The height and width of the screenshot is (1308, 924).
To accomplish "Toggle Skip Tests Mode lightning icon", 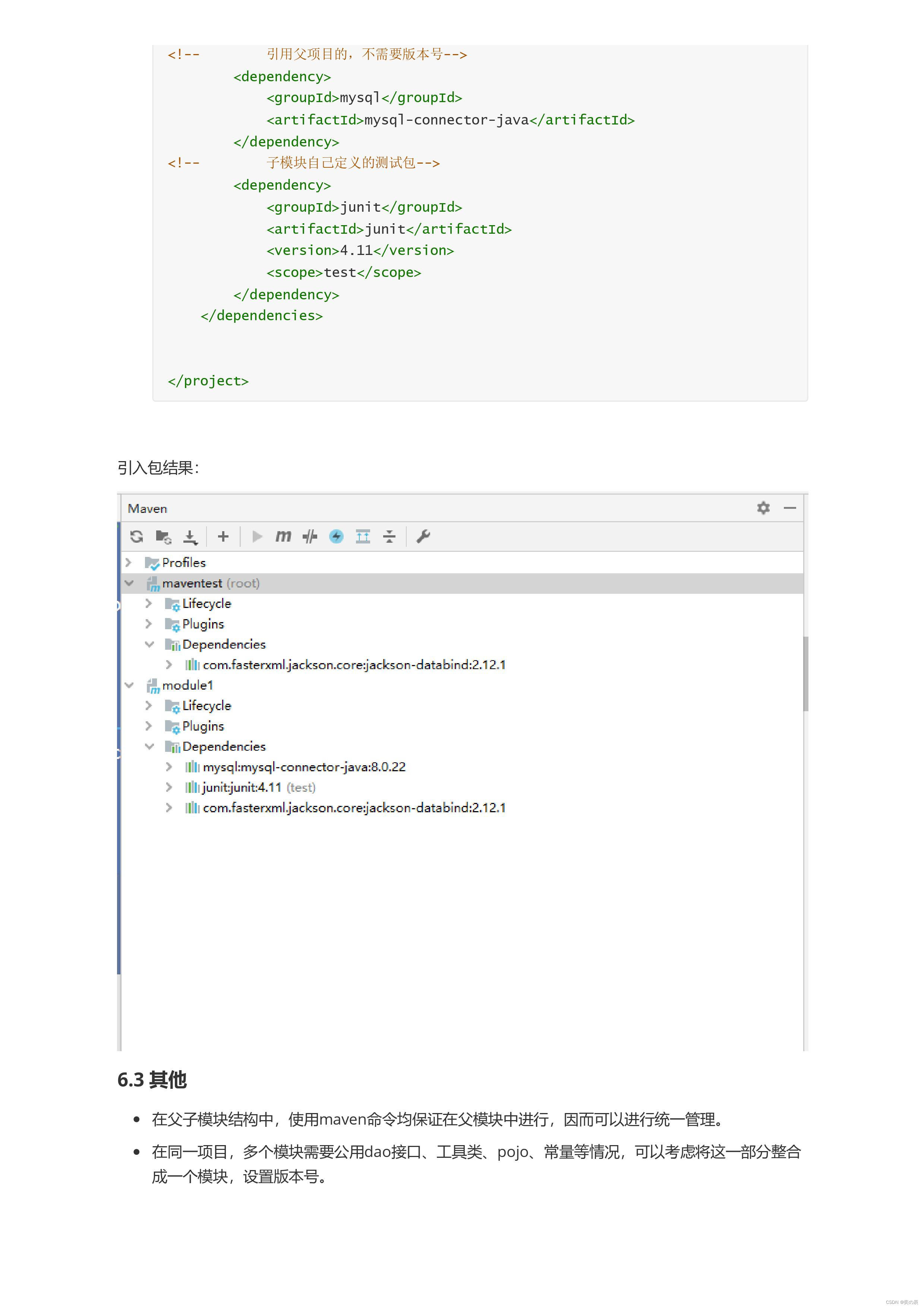I will coord(336,536).
